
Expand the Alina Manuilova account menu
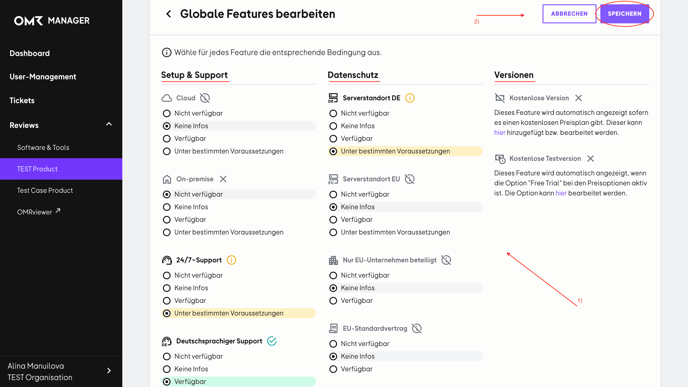(109, 371)
